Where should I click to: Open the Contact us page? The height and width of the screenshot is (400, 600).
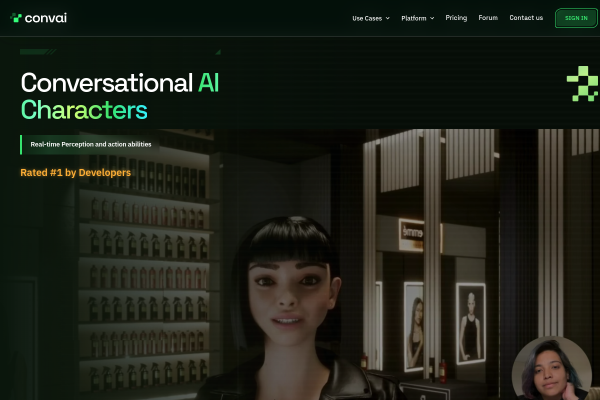click(526, 18)
